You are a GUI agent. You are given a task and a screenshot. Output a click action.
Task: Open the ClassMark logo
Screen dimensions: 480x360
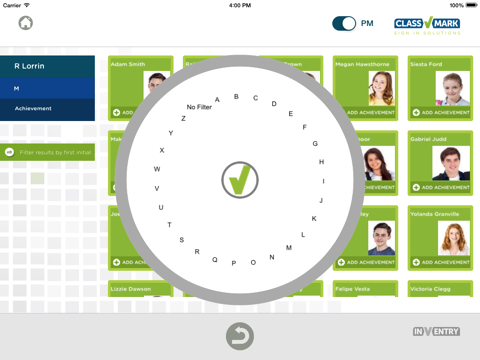pos(427,26)
